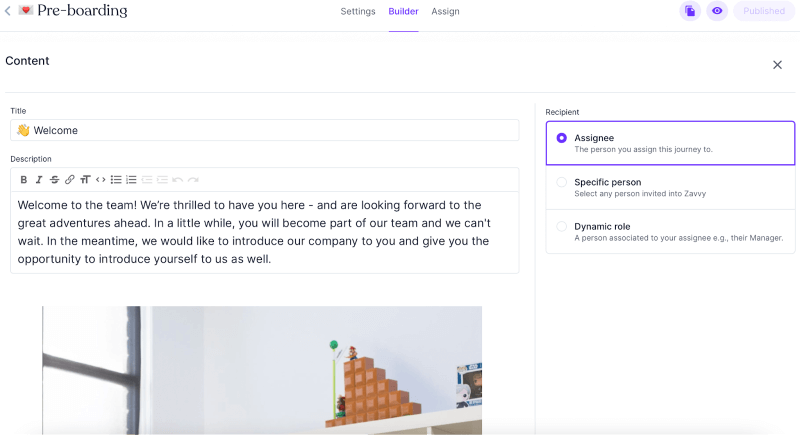The image size is (800, 435).
Task: Insert a code block in description
Action: [100, 180]
